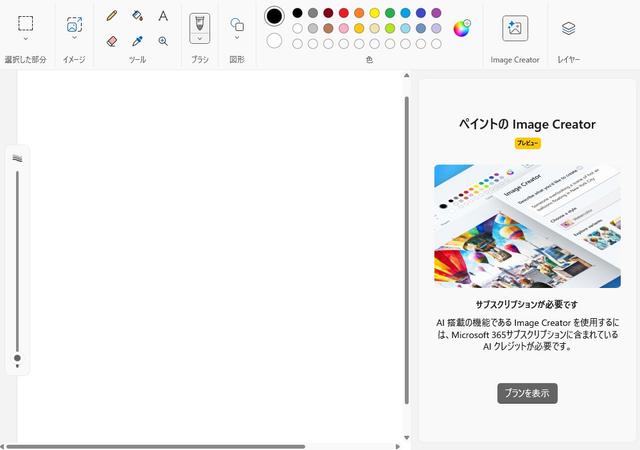Pick the gray palette swatch
Image resolution: width=640 pixels, height=450 pixels.
pos(313,13)
